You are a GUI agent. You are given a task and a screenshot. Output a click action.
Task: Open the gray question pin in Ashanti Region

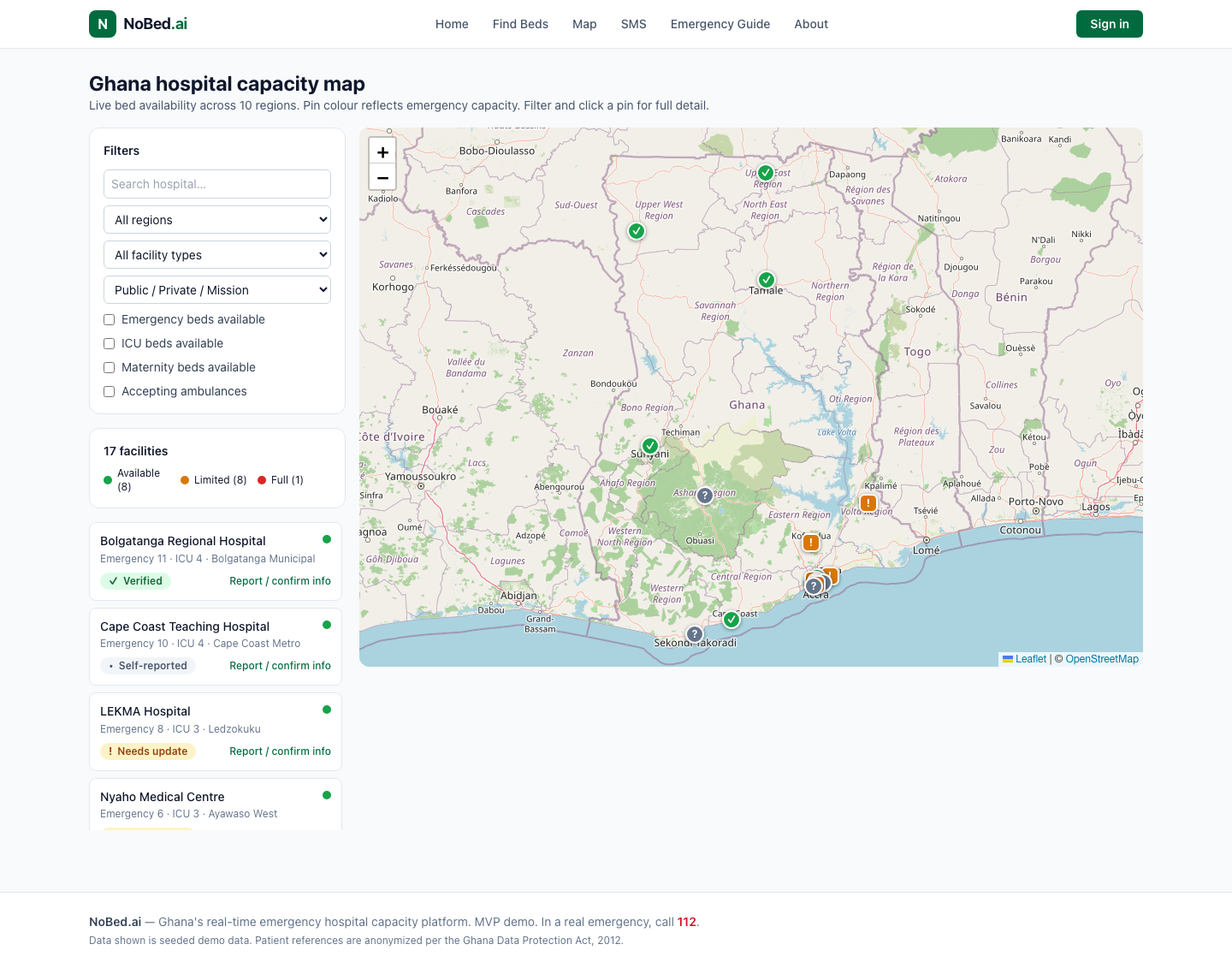tap(705, 496)
